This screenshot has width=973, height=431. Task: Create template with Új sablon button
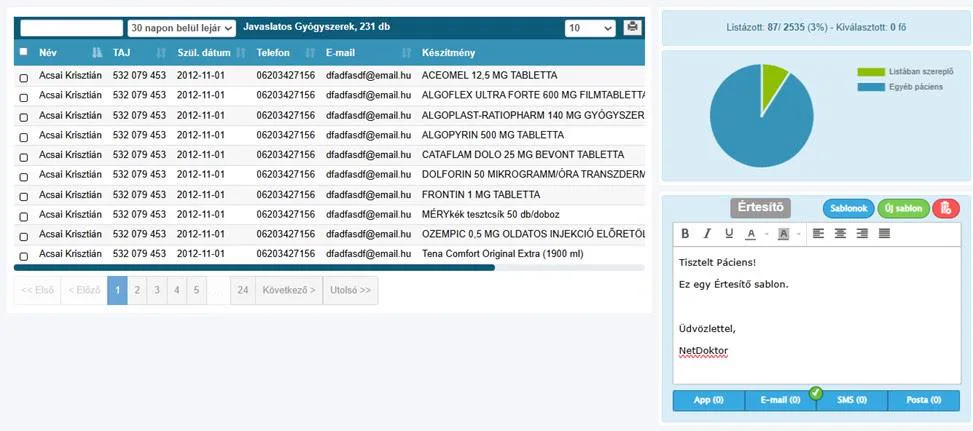(904, 208)
